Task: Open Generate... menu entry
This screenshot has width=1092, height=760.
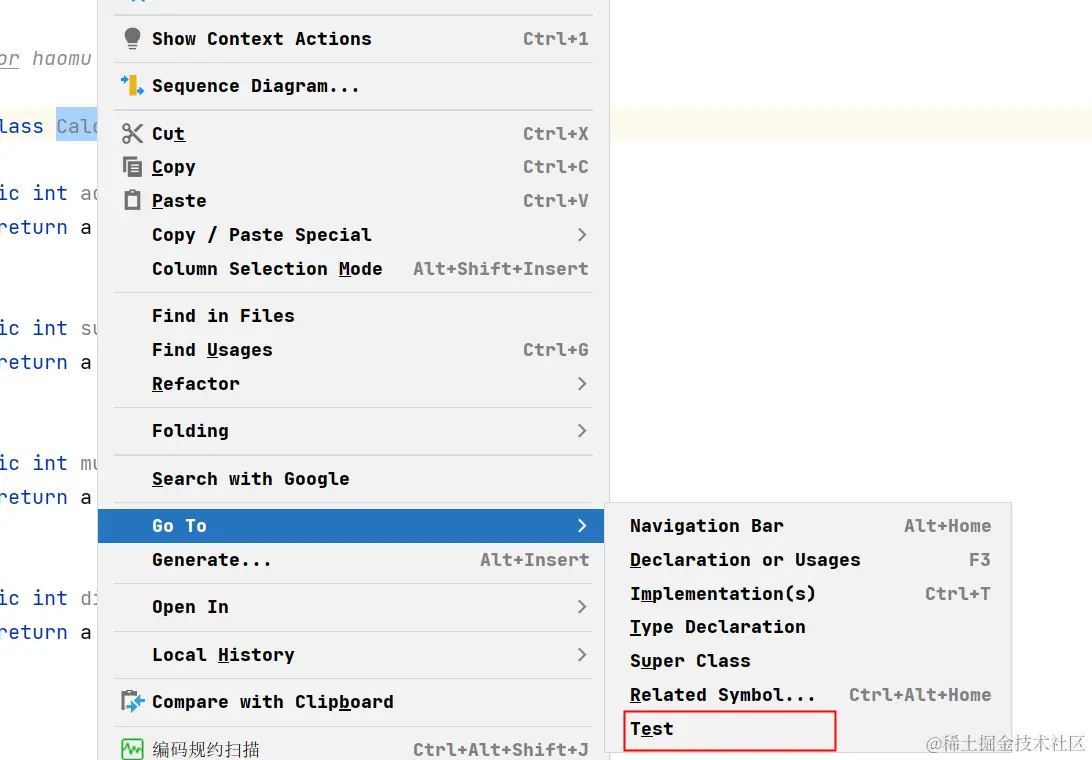Action: click(212, 560)
